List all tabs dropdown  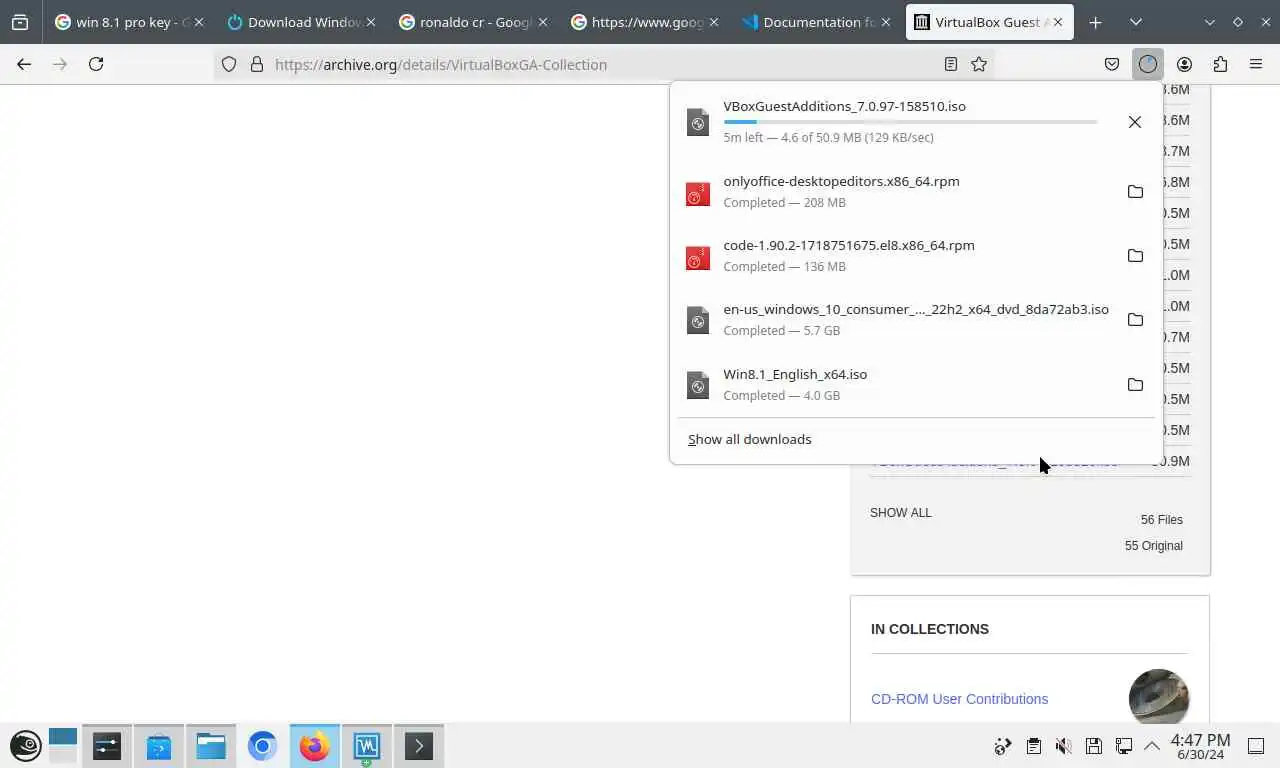point(1136,22)
